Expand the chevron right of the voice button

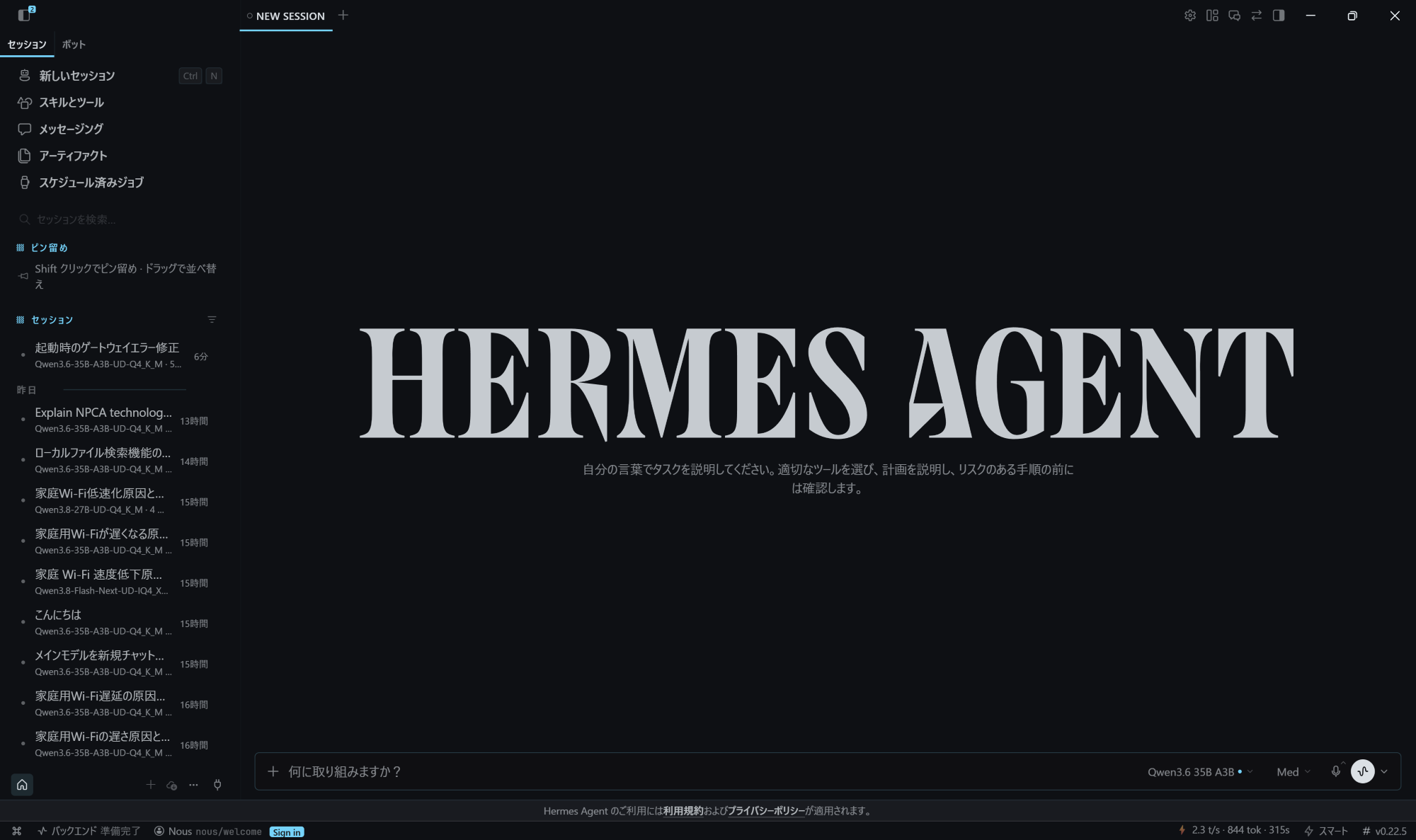pyautogui.click(x=1384, y=772)
